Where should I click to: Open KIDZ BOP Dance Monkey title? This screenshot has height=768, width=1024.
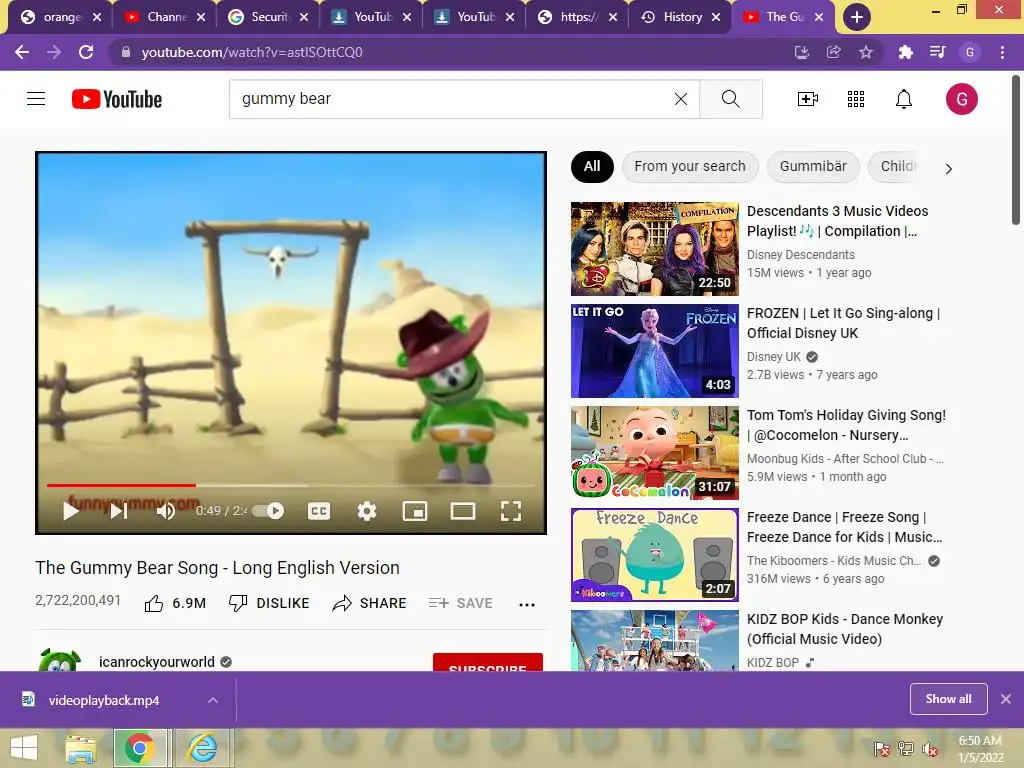845,628
